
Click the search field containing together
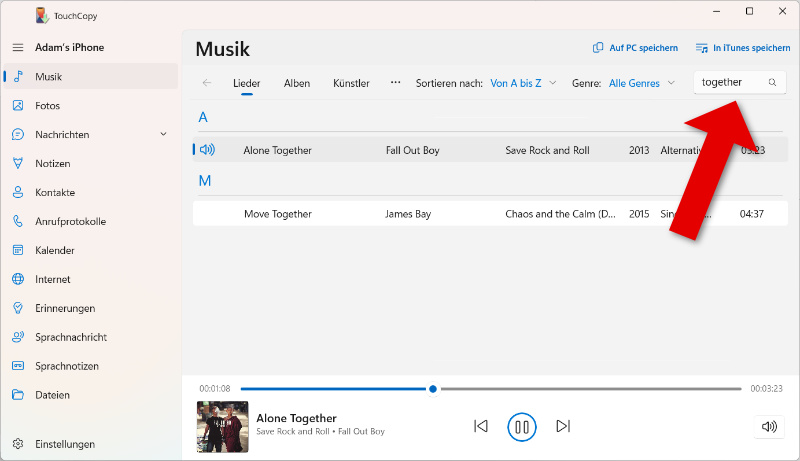click(730, 82)
